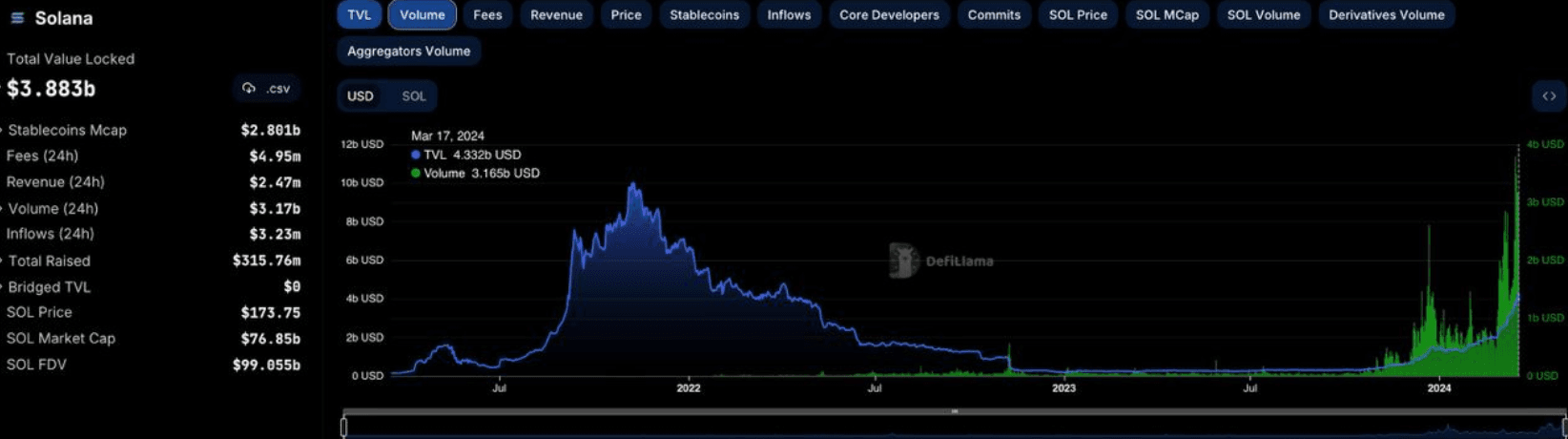Expand the Stablecoins Mcap row
Viewport: 1568px width, 439px height.
point(3,131)
